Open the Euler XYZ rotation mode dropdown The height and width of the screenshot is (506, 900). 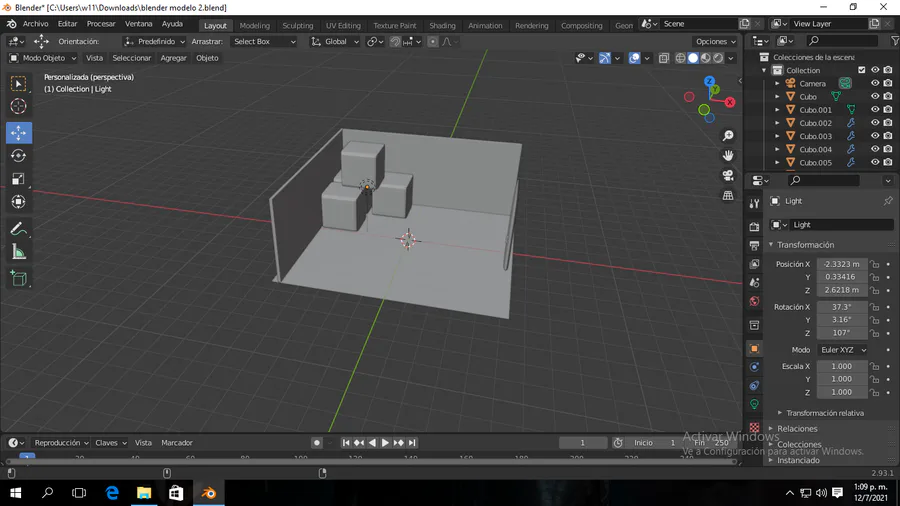click(x=842, y=350)
